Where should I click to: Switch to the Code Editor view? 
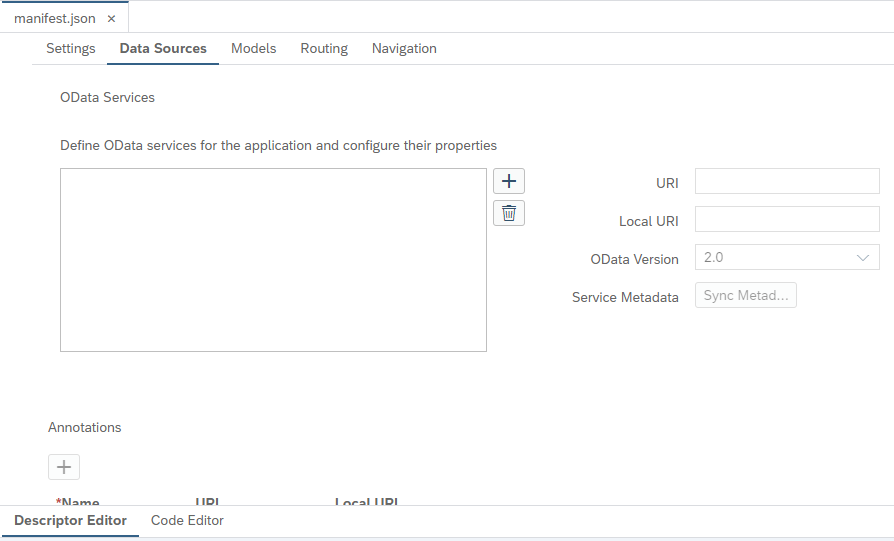click(x=187, y=520)
